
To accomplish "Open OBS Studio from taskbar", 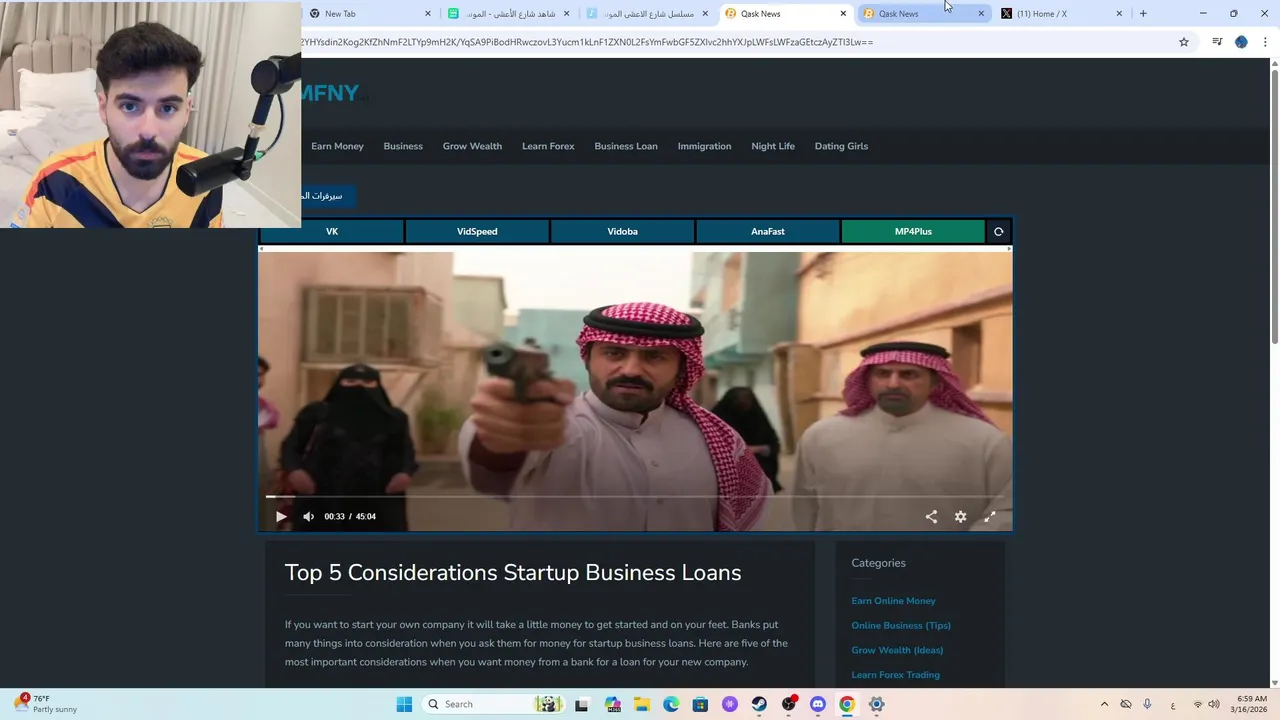I will [x=789, y=704].
